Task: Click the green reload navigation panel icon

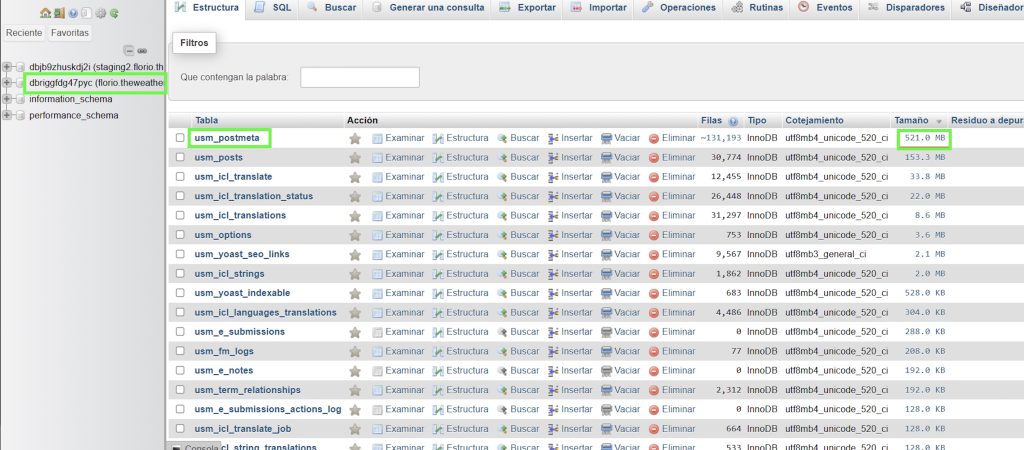Action: click(x=115, y=13)
